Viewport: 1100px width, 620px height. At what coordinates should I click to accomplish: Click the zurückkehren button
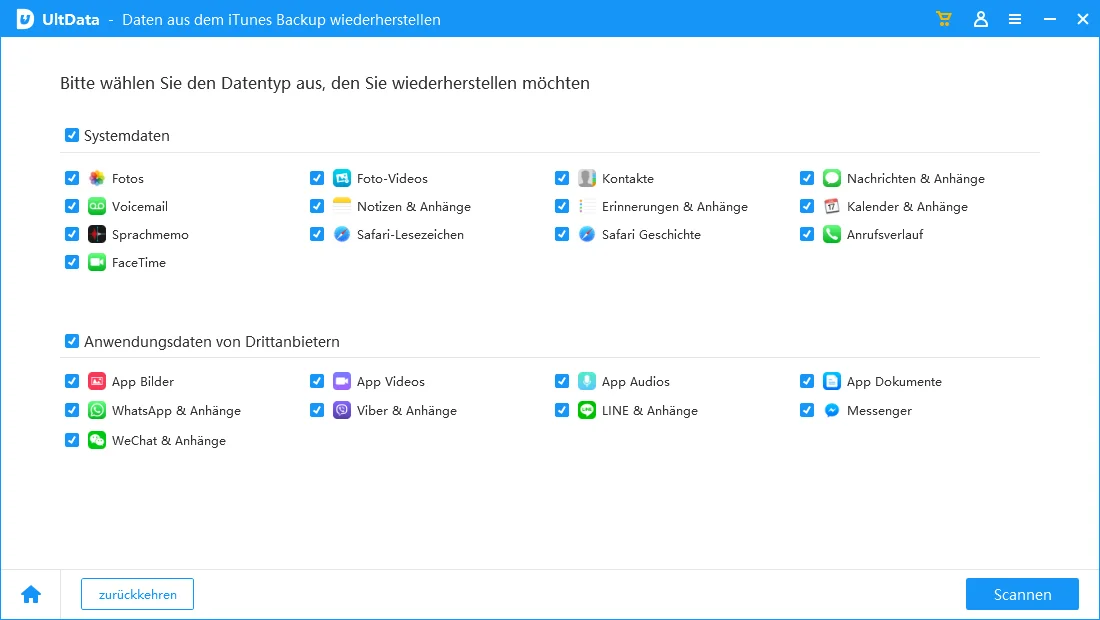pyautogui.click(x=137, y=594)
